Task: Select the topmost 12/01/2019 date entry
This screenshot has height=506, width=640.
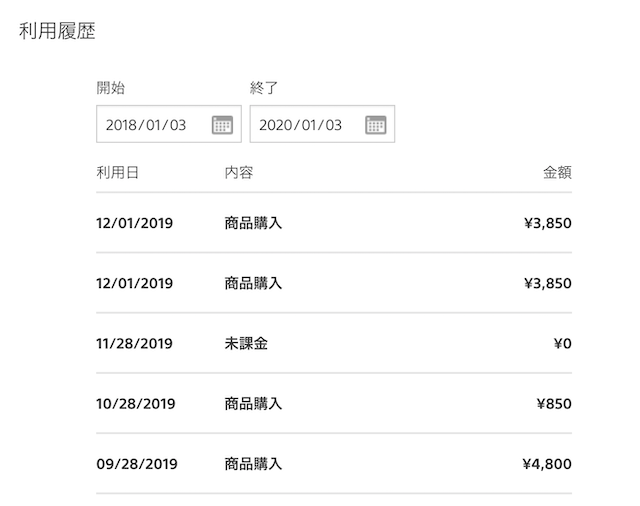Action: [x=134, y=223]
